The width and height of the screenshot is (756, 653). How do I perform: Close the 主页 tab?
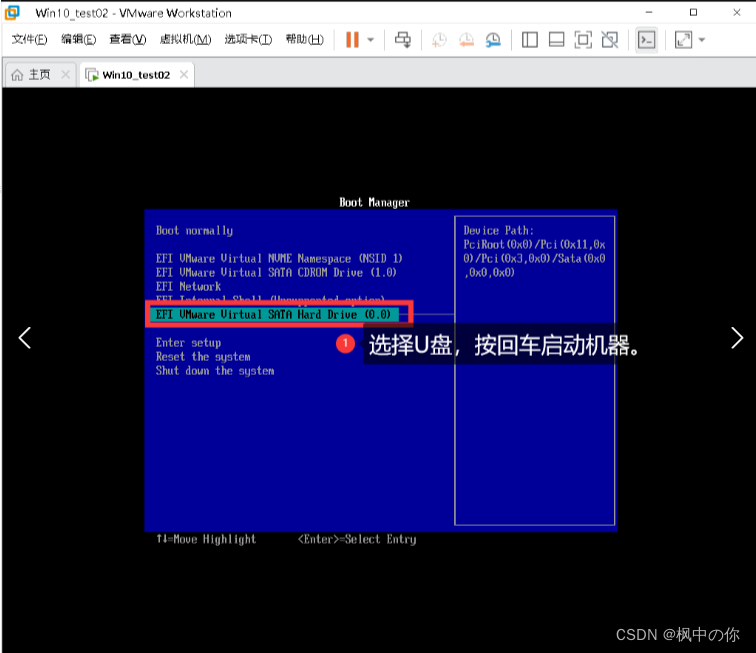point(66,74)
